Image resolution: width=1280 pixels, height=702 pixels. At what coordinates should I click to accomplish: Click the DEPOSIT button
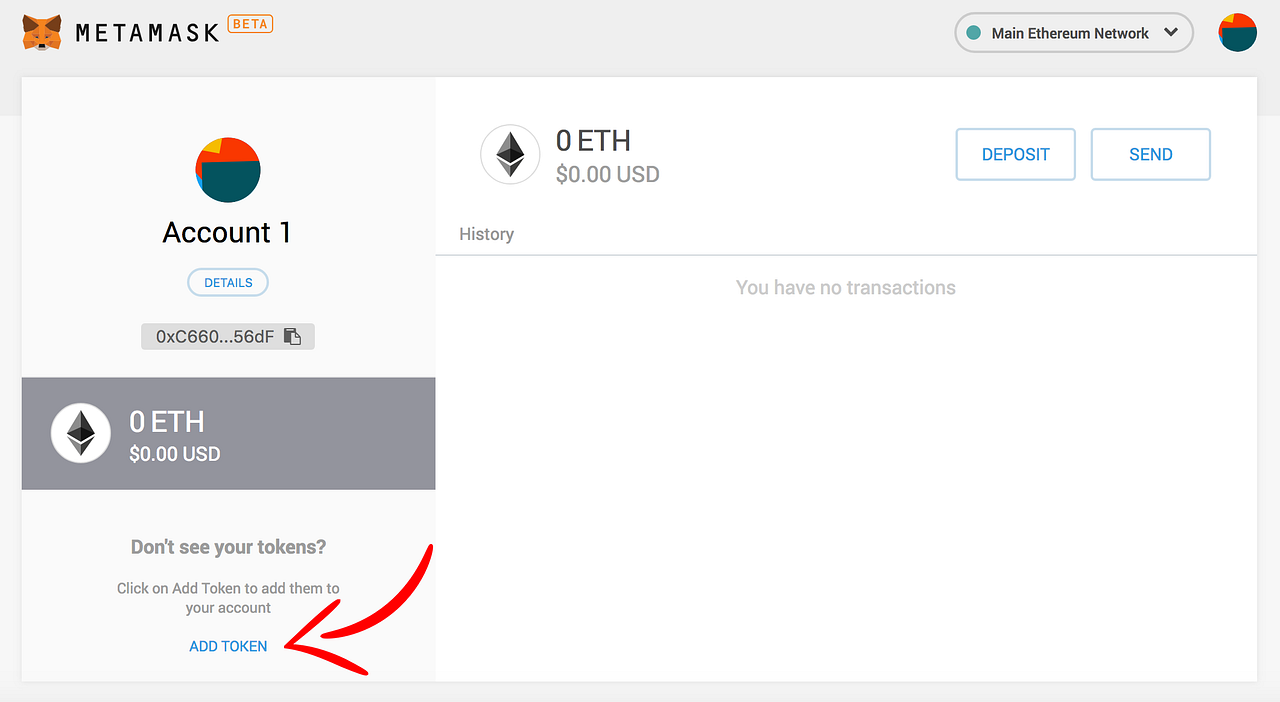(1015, 154)
